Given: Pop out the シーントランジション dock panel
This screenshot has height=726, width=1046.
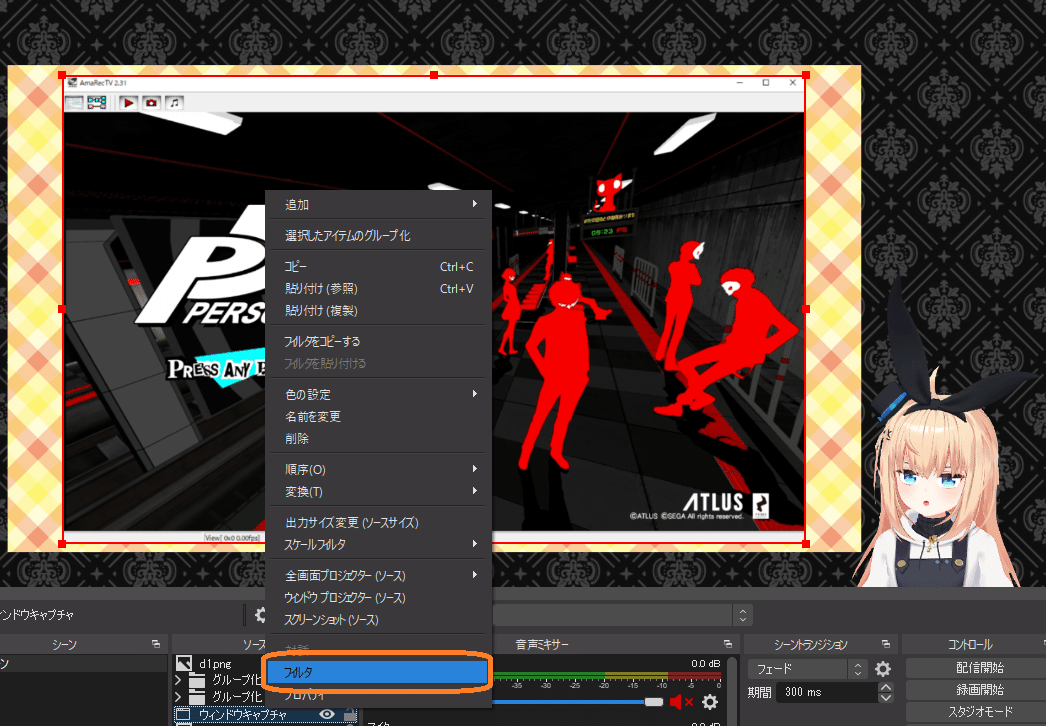Looking at the screenshot, I should click(x=886, y=644).
